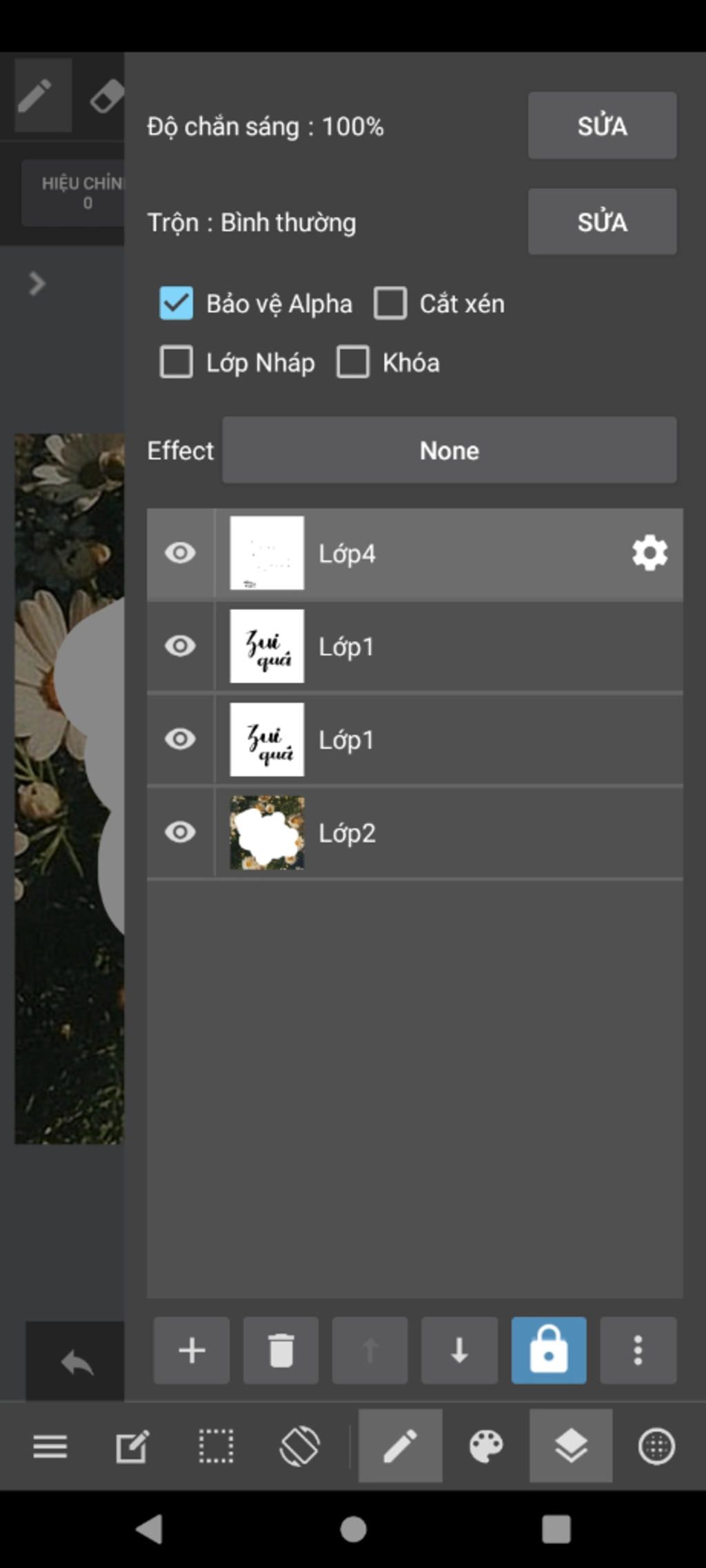The image size is (706, 1568).
Task: Open the hamburger main menu
Action: coord(50,1446)
